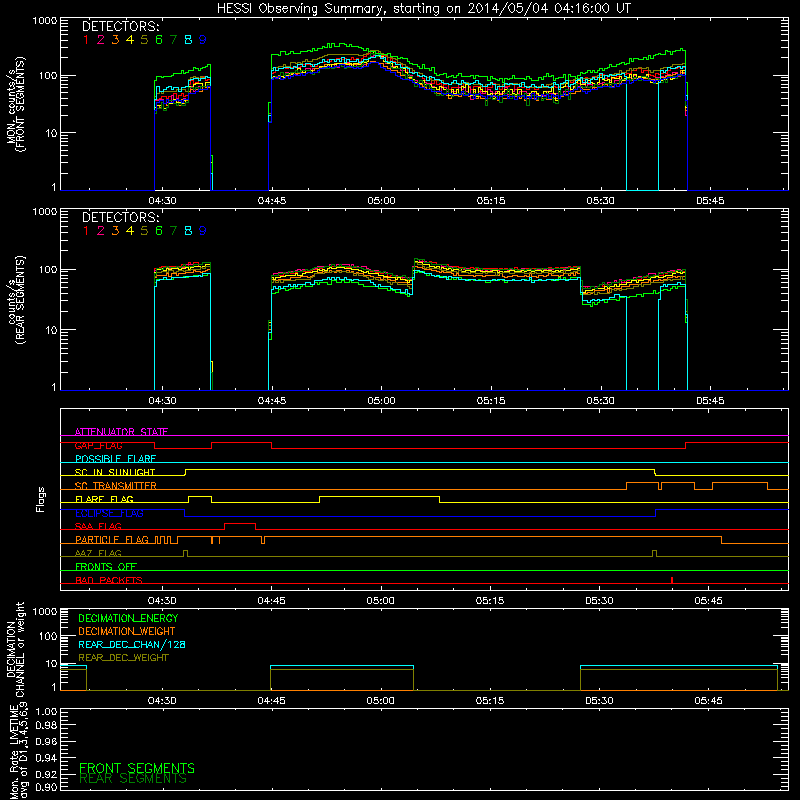Click the SC TRANSMITTER flag label

point(116,486)
